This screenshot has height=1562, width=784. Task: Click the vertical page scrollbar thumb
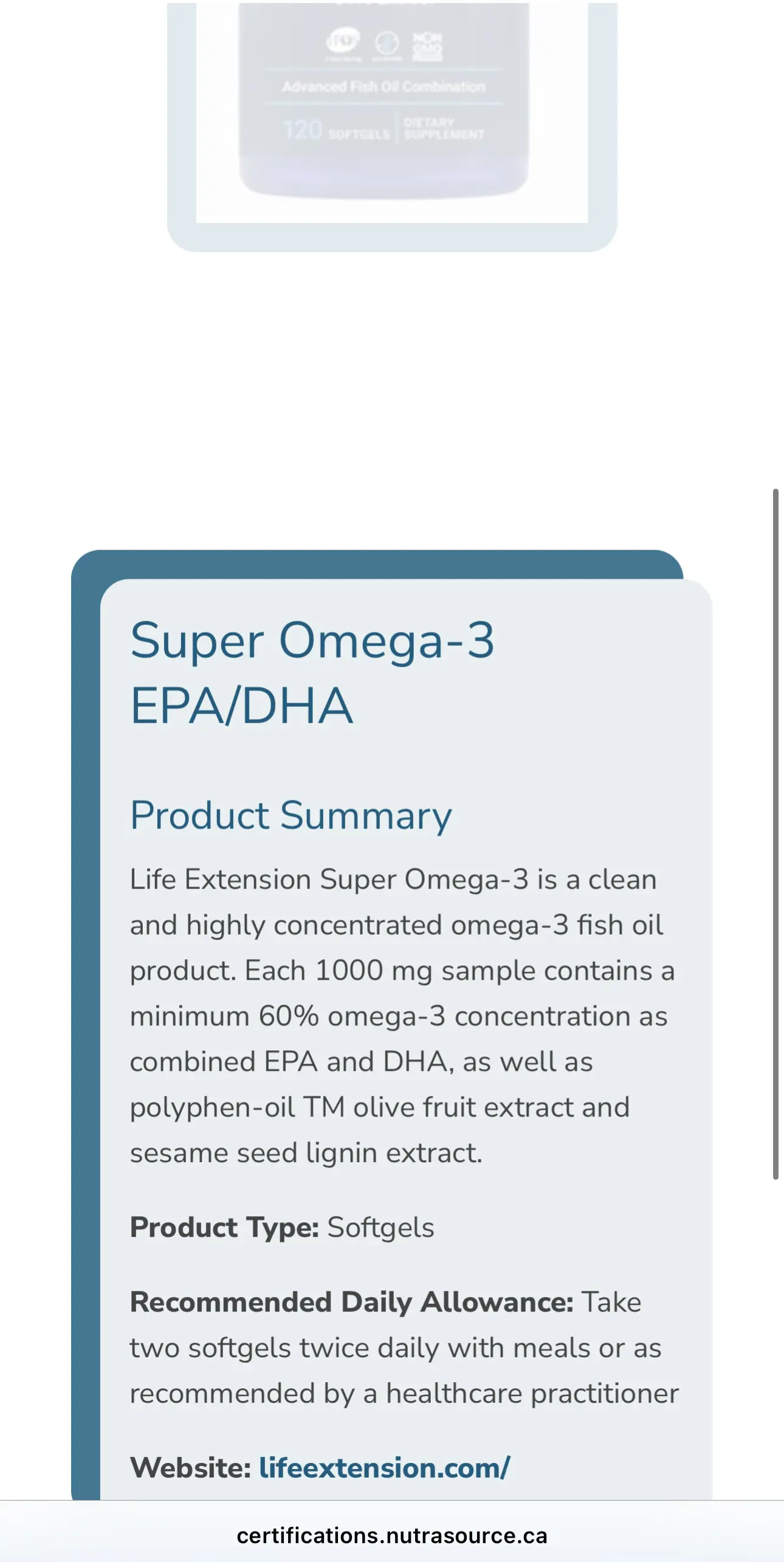pos(775,833)
